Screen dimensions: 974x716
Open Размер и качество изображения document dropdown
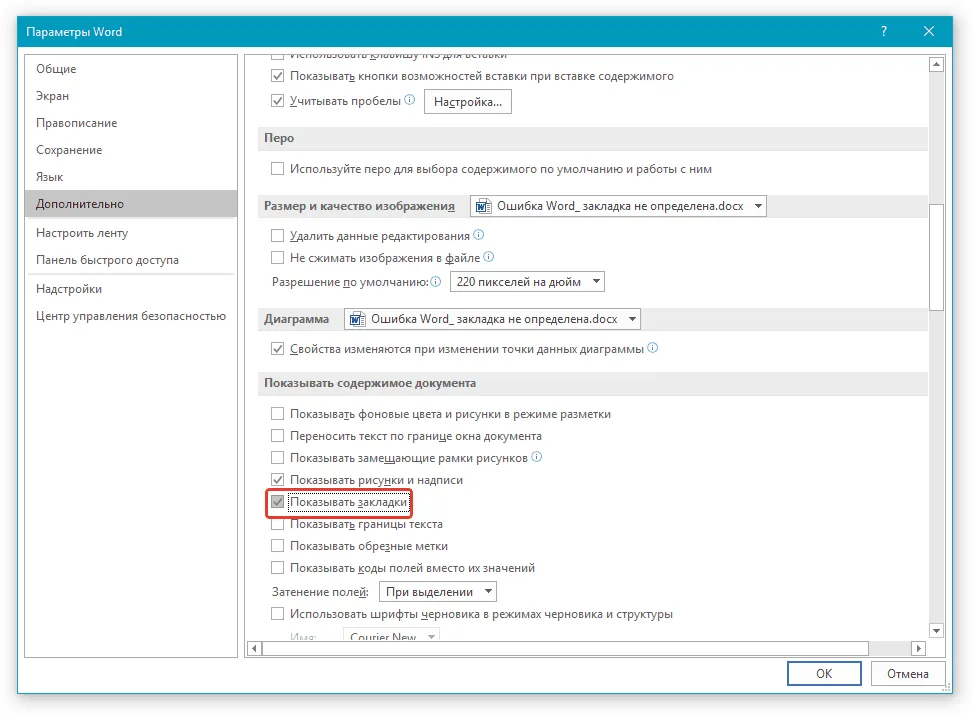[x=618, y=206]
